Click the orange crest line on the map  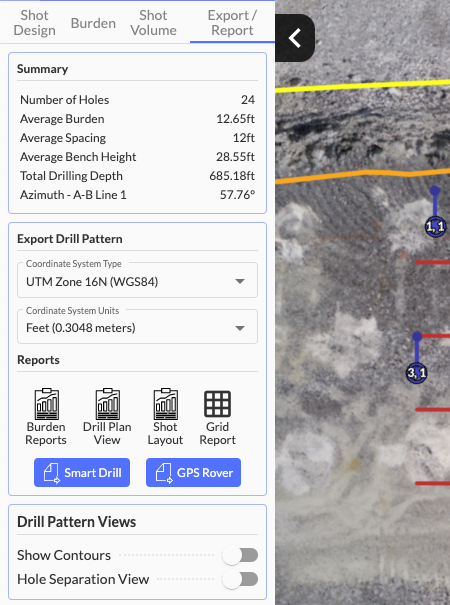click(x=363, y=174)
